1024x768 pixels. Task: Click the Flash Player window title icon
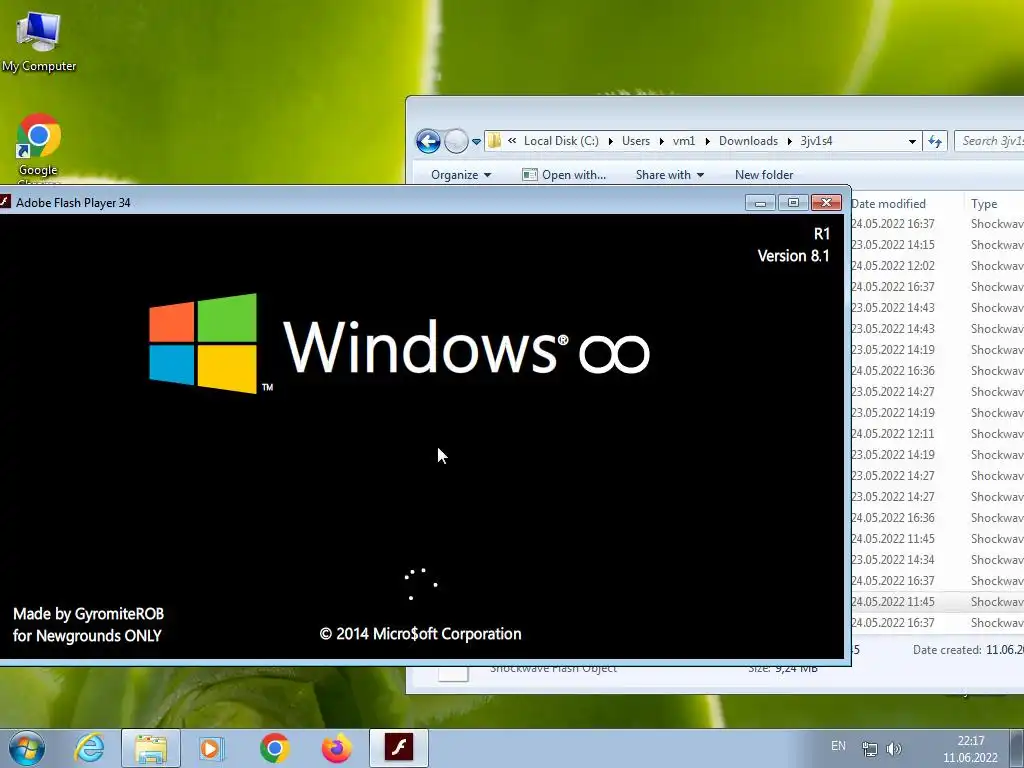pos(5,202)
